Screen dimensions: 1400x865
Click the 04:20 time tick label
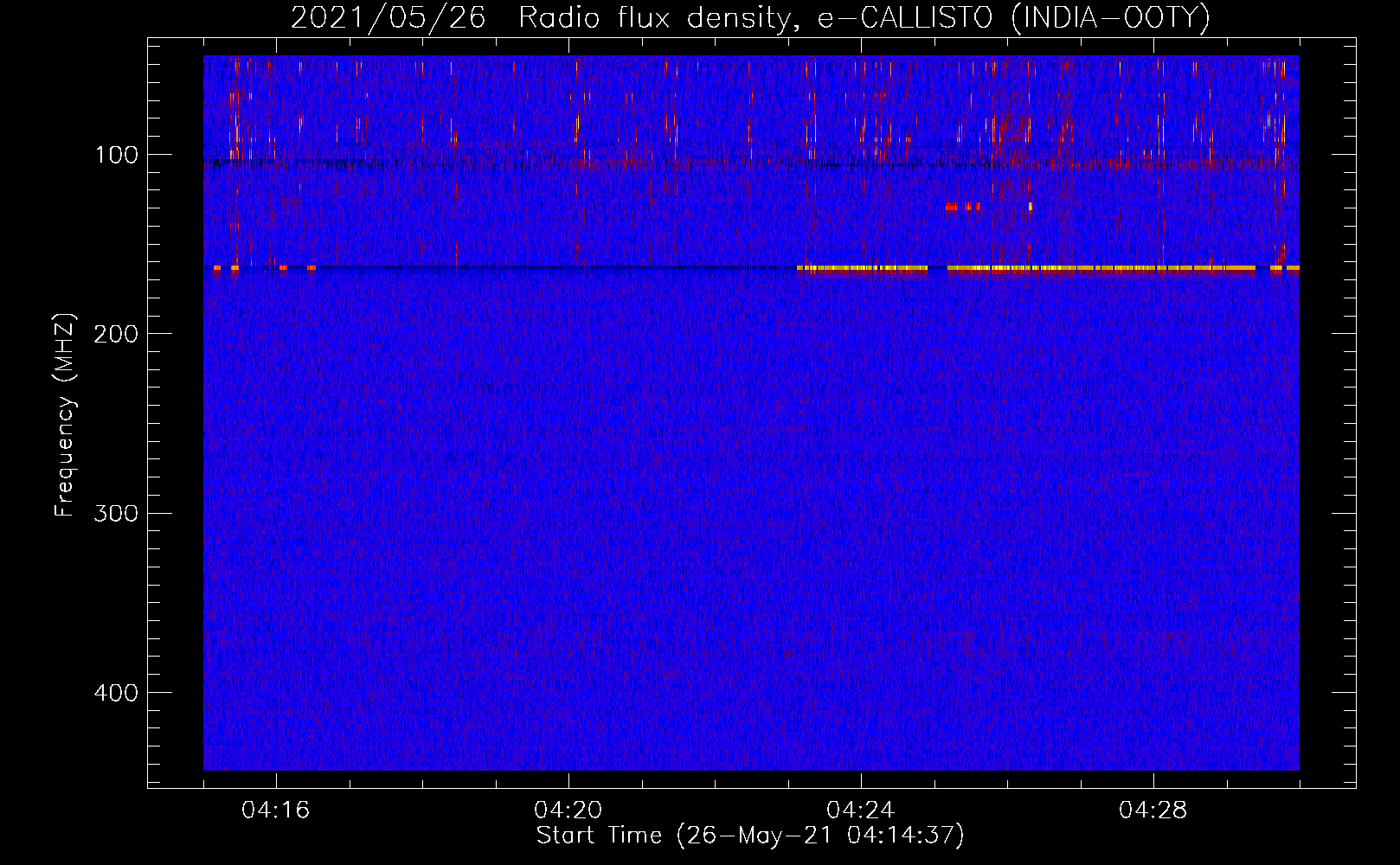tap(568, 811)
